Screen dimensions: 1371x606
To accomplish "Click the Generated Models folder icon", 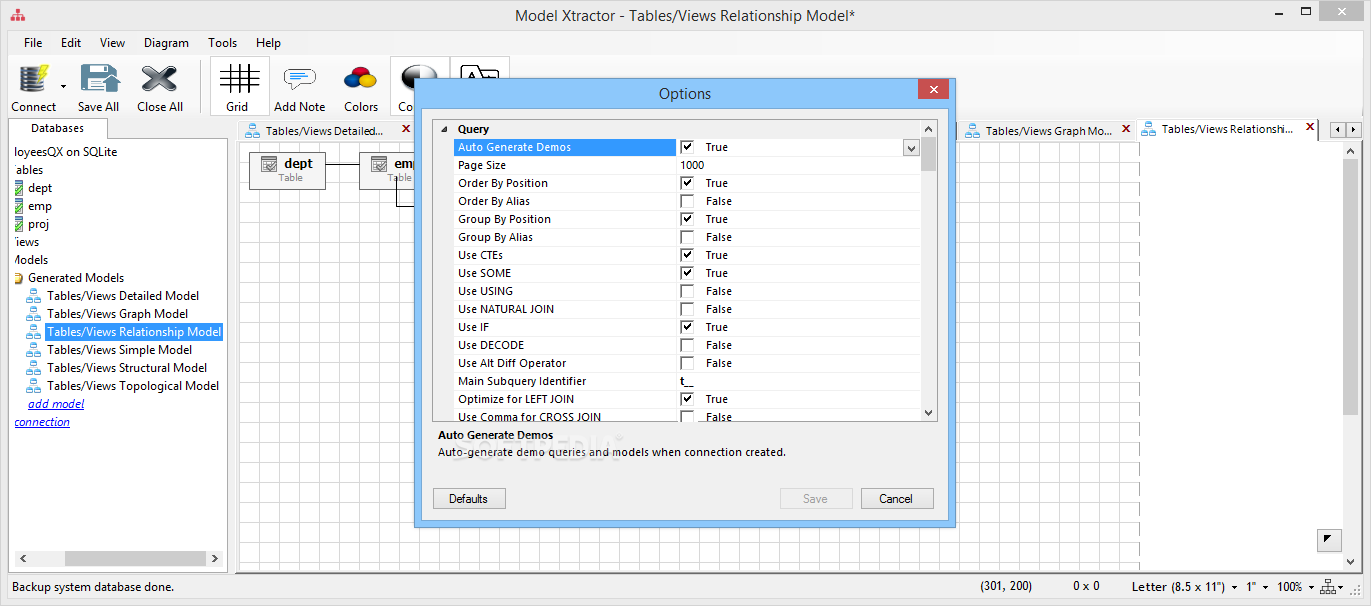I will (x=19, y=278).
